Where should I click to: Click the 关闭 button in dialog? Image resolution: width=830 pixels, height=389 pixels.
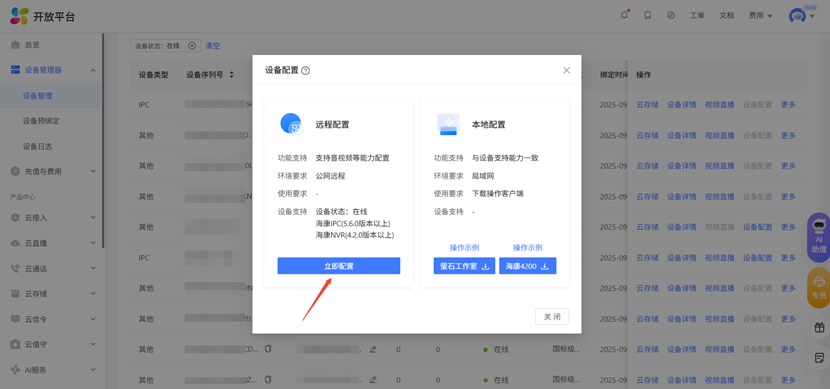click(x=552, y=316)
